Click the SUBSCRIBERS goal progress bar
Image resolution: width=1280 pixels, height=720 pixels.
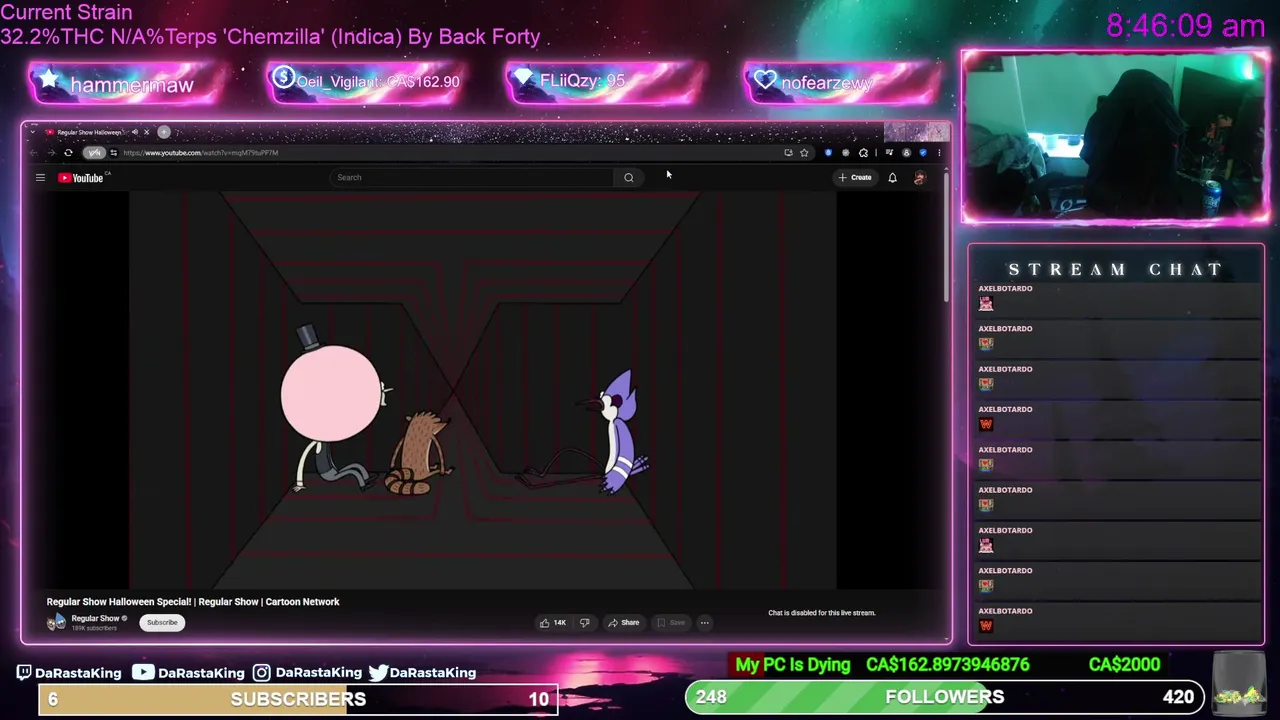(x=298, y=699)
